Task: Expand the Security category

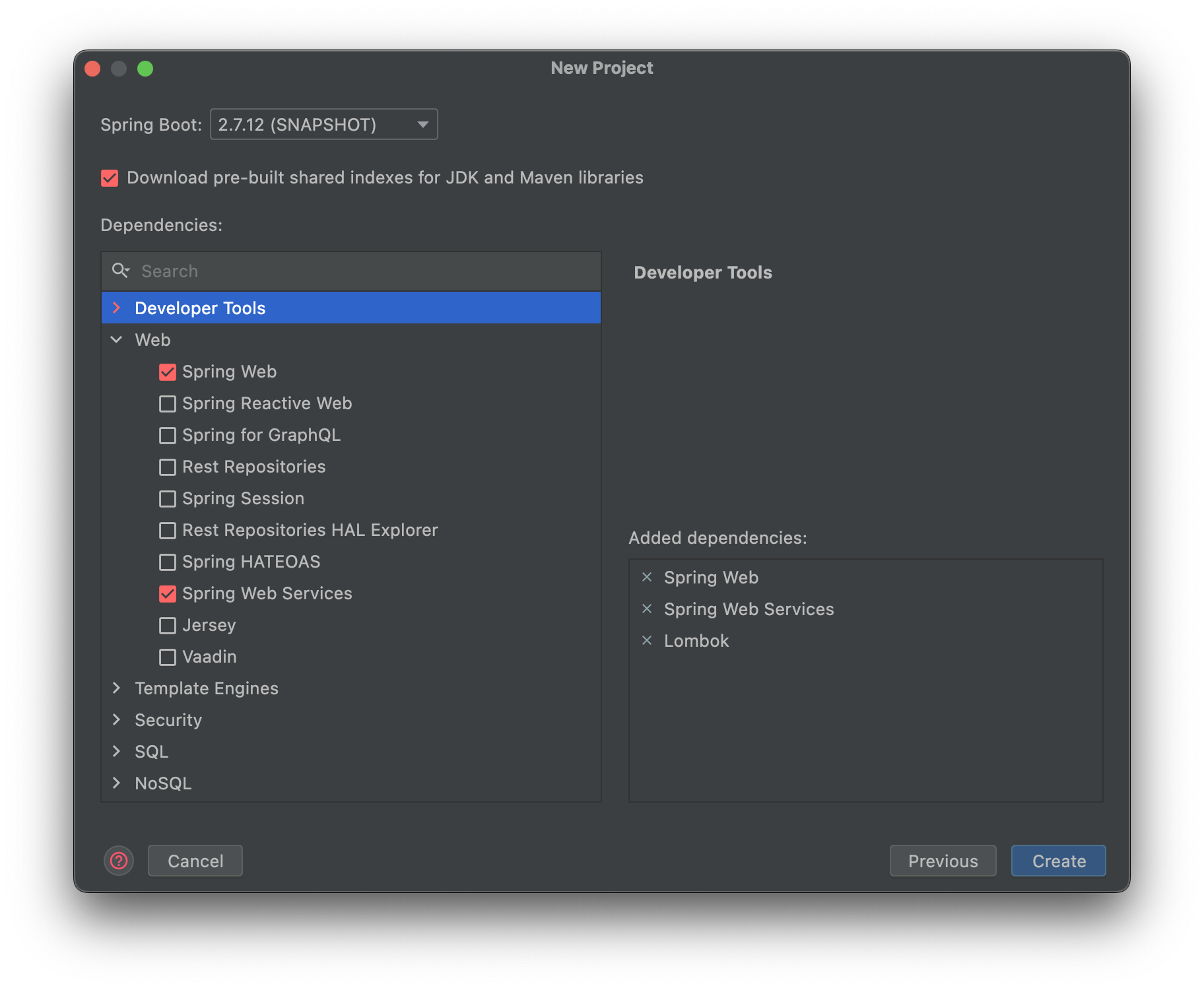Action: click(117, 719)
